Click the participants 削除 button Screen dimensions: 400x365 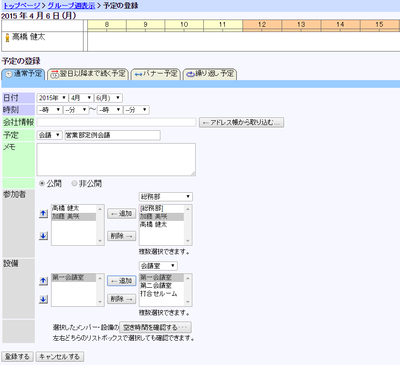pos(121,236)
